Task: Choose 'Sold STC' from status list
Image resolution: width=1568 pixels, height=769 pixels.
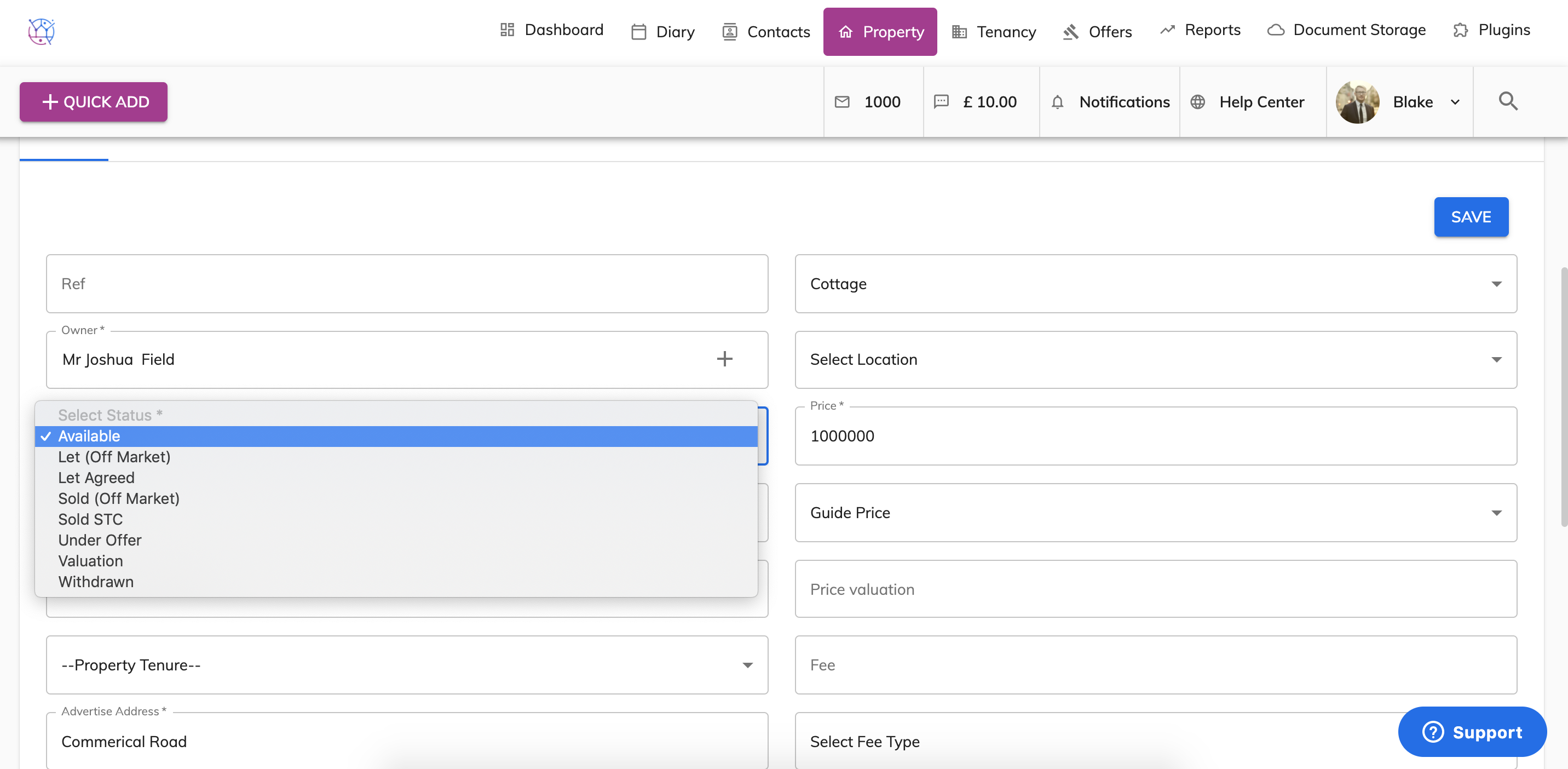Action: click(90, 519)
